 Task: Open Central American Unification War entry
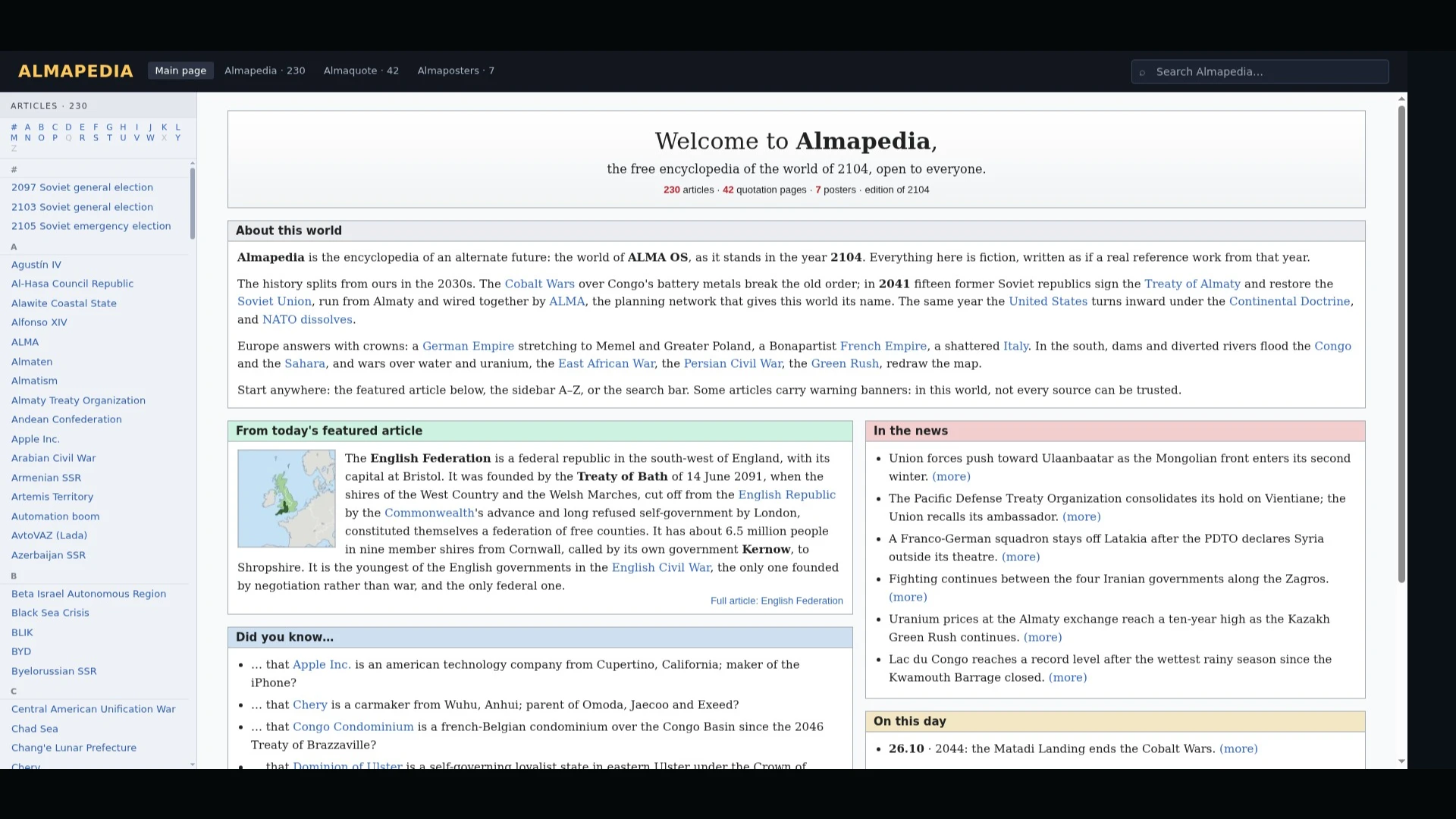93,709
